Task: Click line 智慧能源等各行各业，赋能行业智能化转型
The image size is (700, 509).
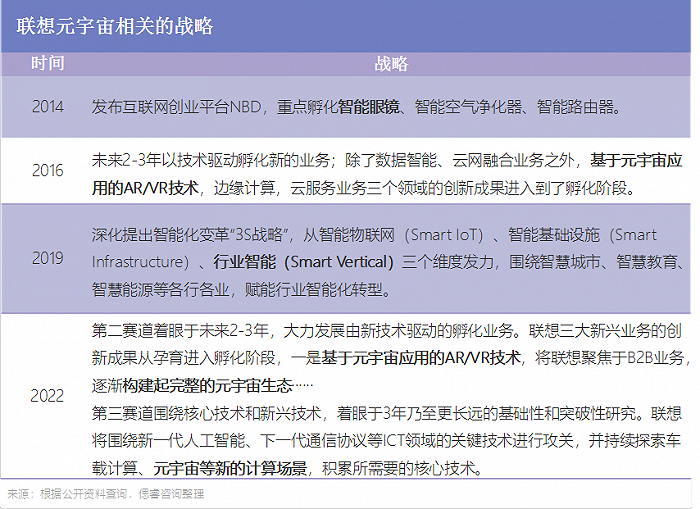Action: (241, 290)
